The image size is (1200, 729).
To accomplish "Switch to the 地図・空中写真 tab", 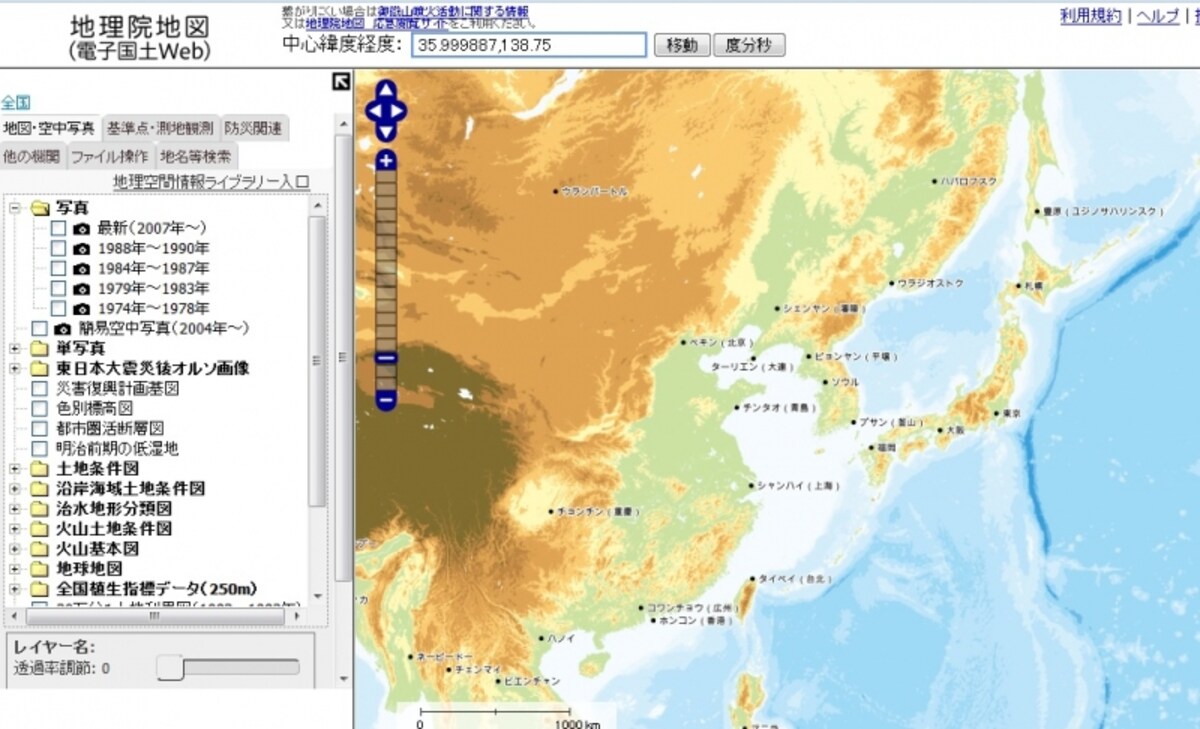I will (x=49, y=128).
